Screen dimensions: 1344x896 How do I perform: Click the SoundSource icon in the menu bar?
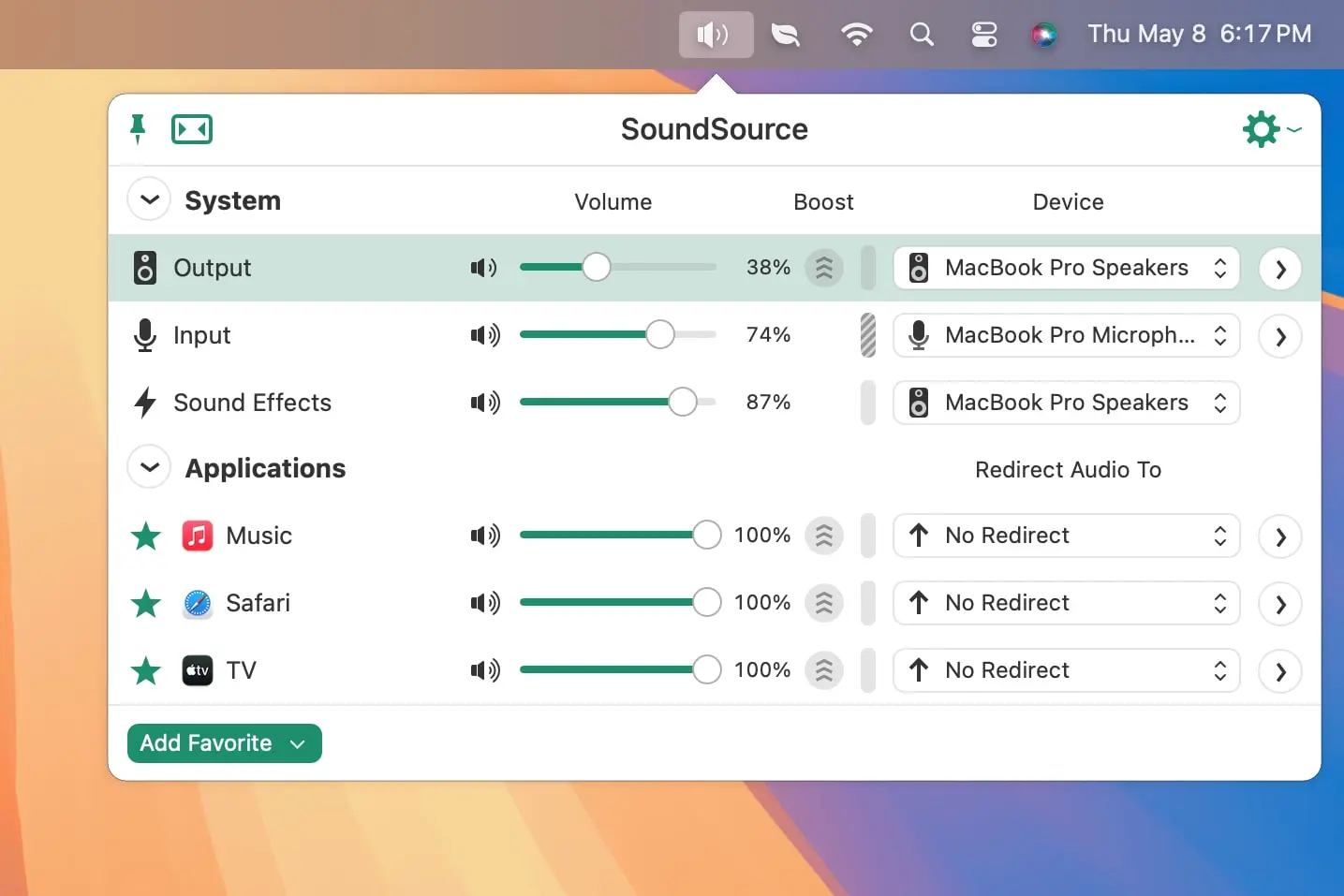click(x=714, y=35)
